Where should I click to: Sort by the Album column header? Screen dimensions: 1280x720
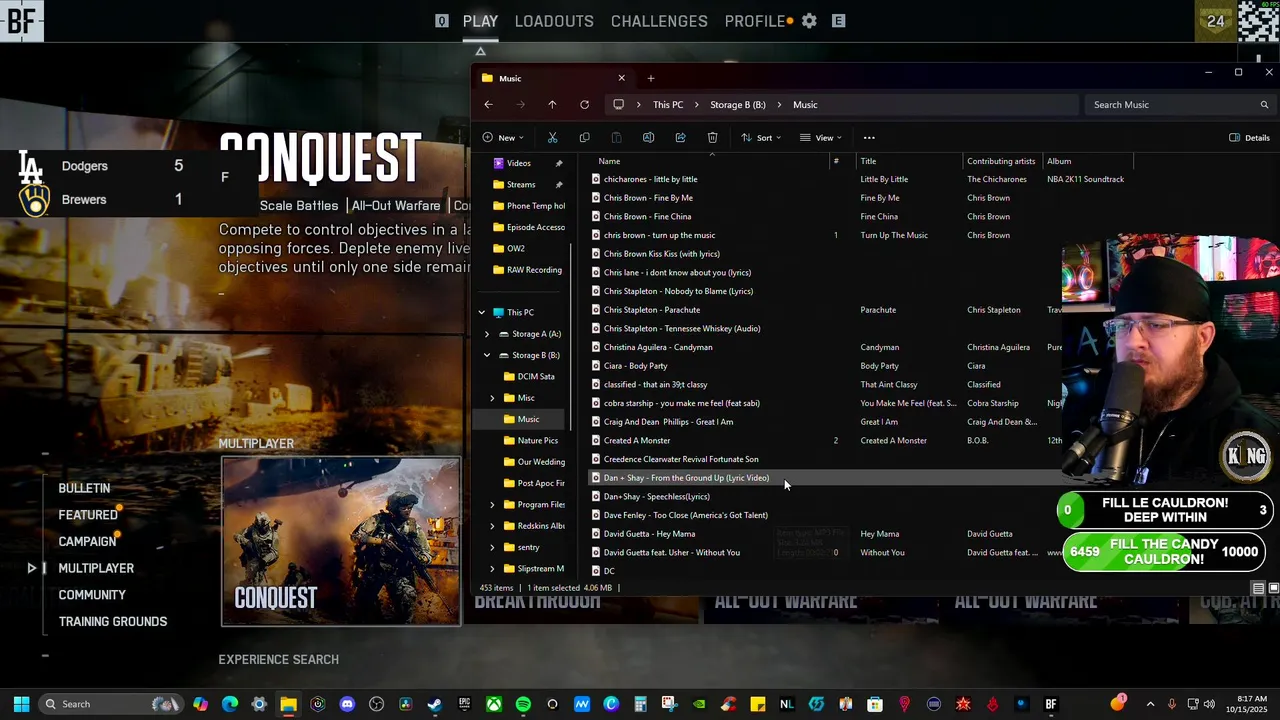coord(1059,161)
